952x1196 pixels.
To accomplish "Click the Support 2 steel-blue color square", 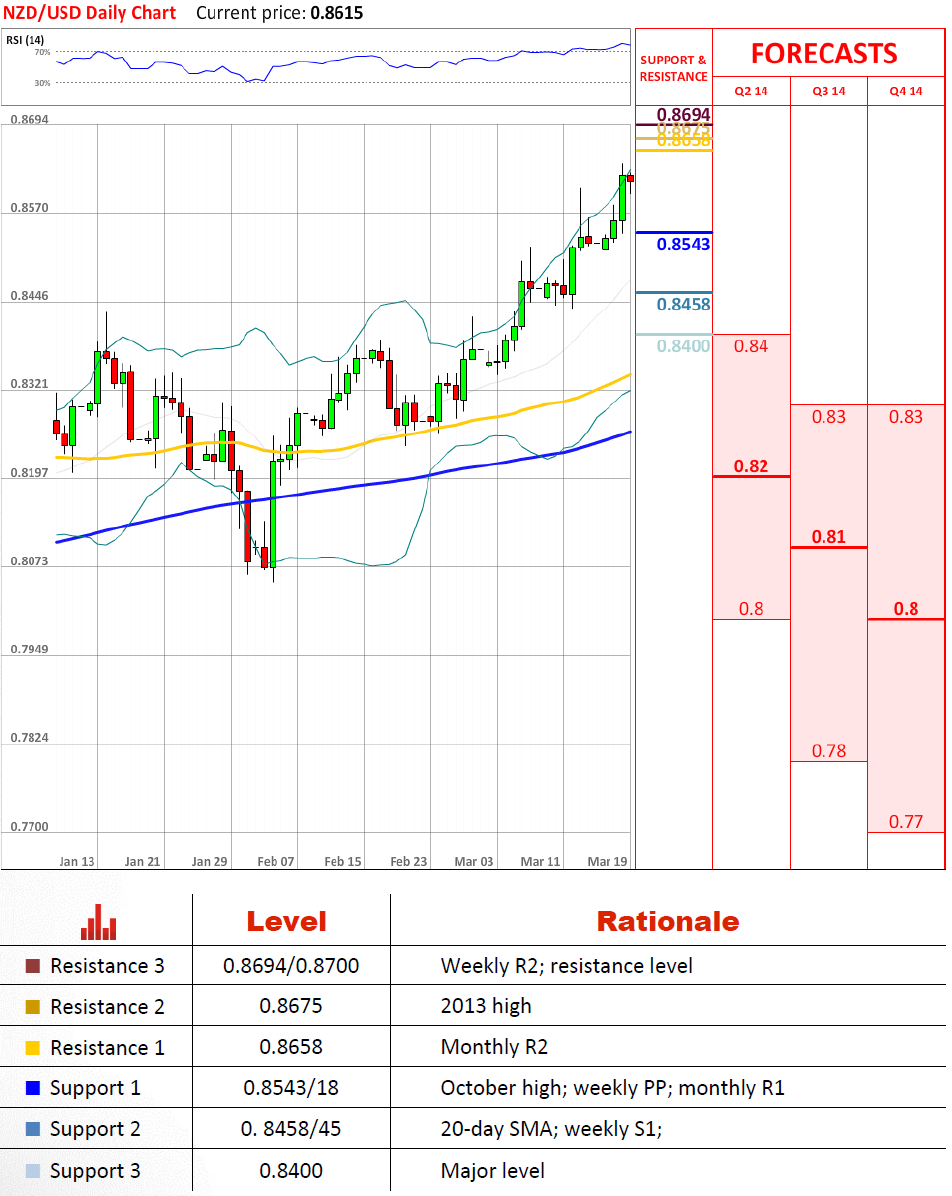I will click(33, 1129).
